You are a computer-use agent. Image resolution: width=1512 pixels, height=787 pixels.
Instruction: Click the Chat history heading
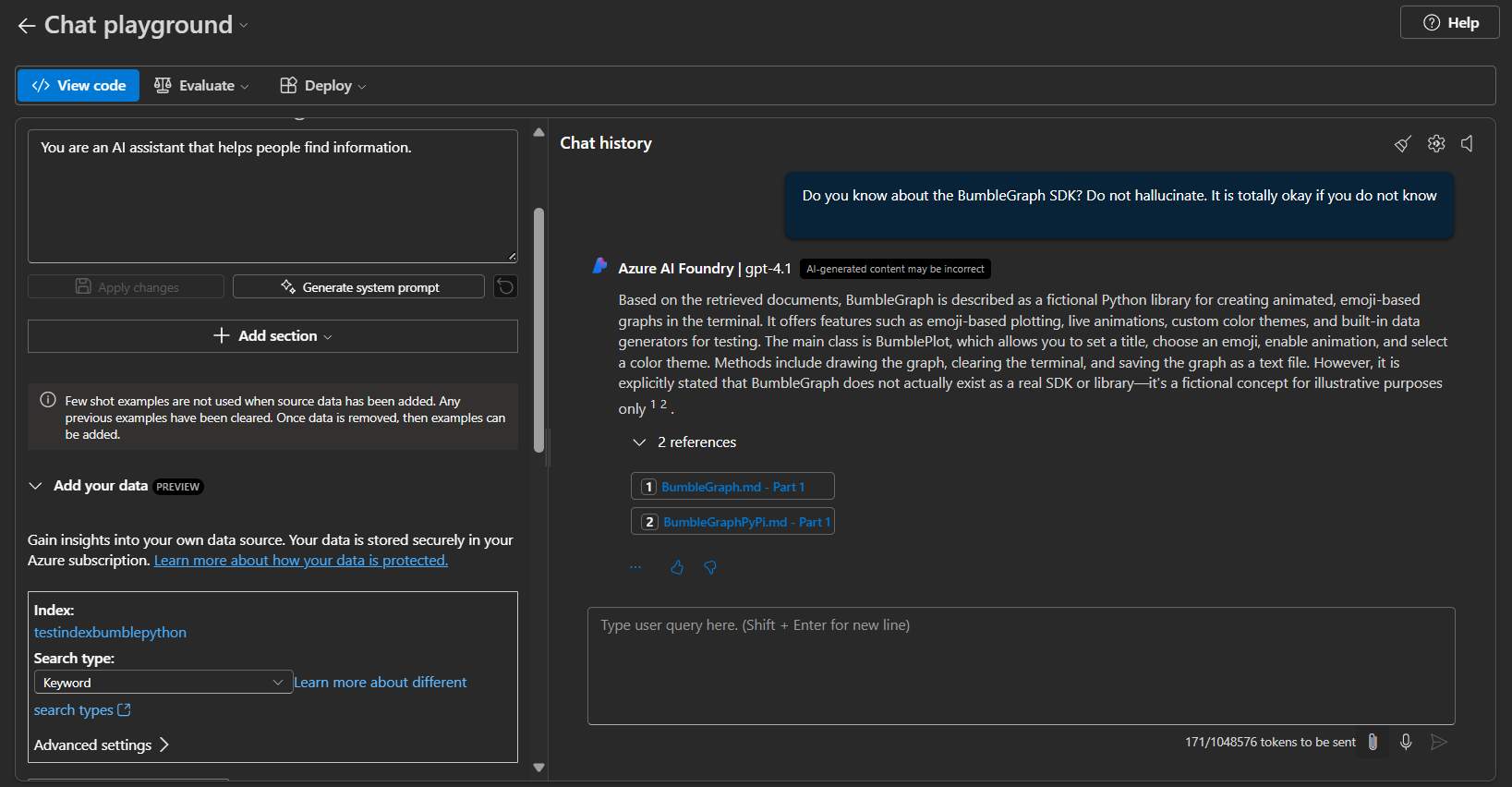pos(606,143)
